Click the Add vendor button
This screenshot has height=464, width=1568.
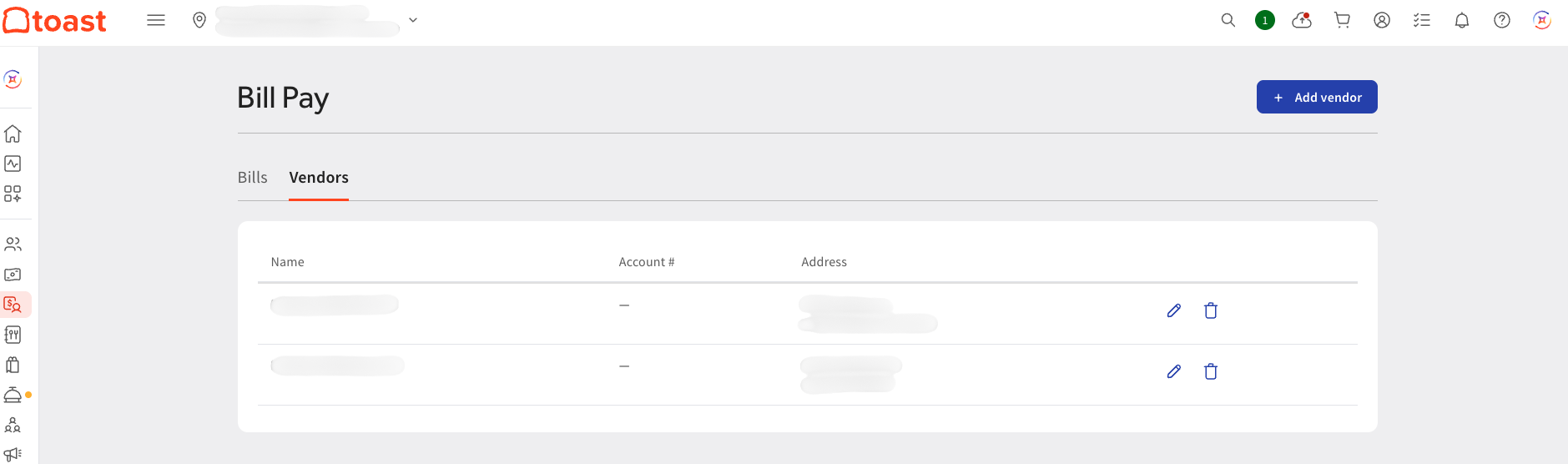tap(1317, 97)
